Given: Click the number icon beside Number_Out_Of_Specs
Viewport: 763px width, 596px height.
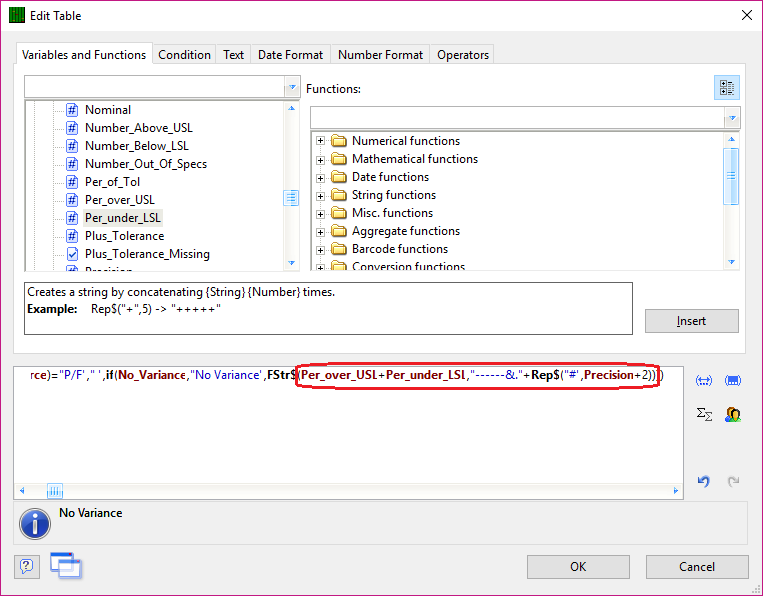Looking at the screenshot, I should [72, 164].
